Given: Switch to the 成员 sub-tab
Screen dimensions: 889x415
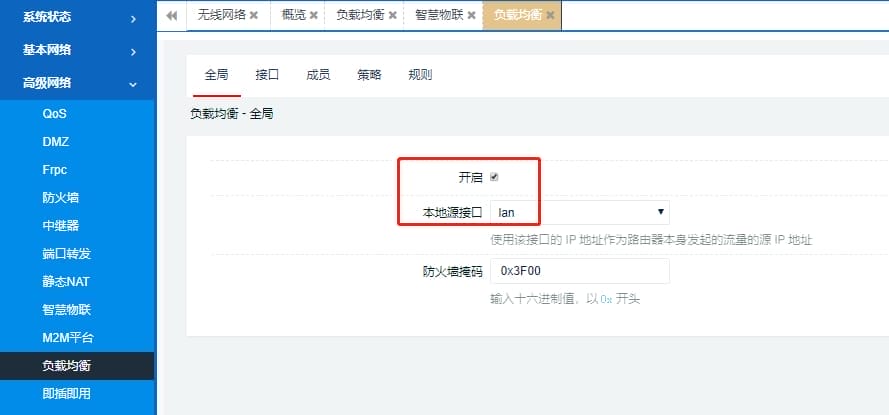Looking at the screenshot, I should 318,75.
